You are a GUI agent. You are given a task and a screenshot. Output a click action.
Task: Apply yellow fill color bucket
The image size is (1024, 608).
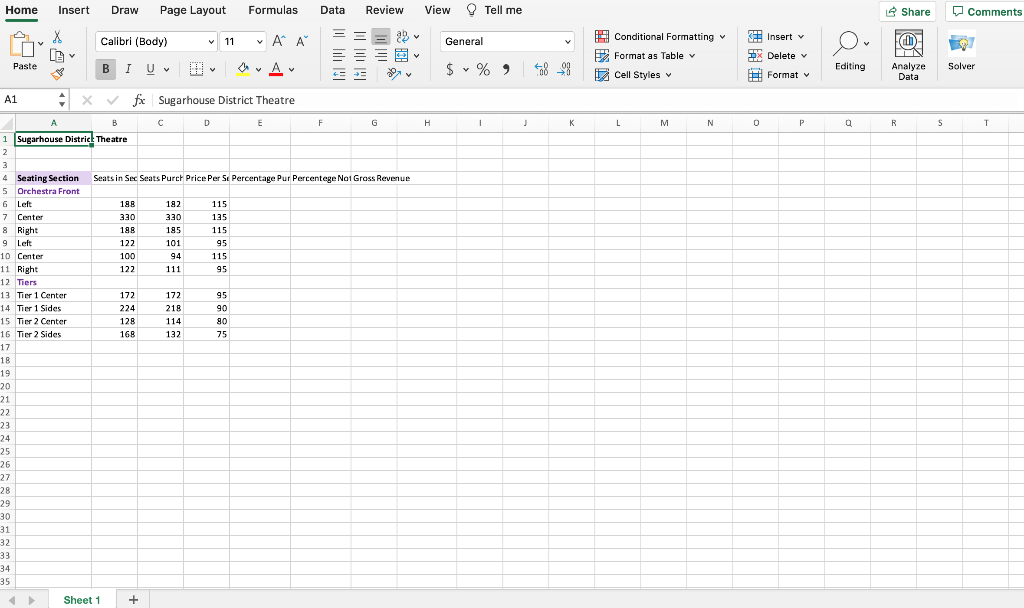pyautogui.click(x=243, y=69)
